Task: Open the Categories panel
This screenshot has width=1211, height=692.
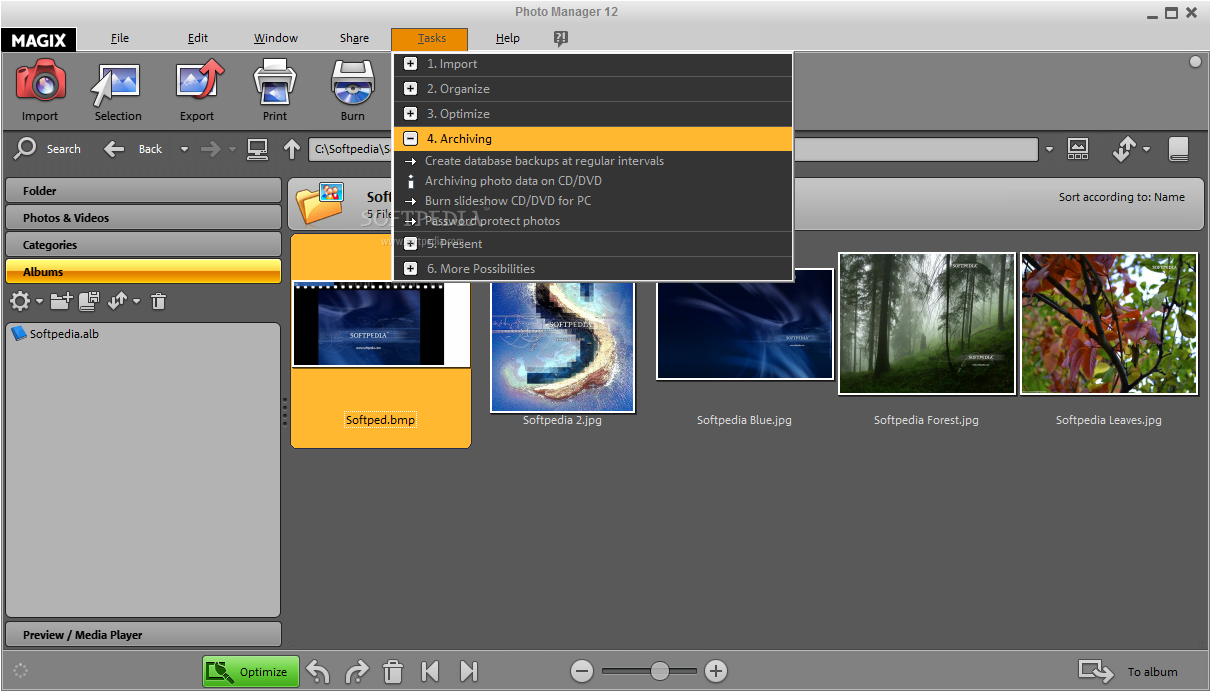Action: pos(143,245)
